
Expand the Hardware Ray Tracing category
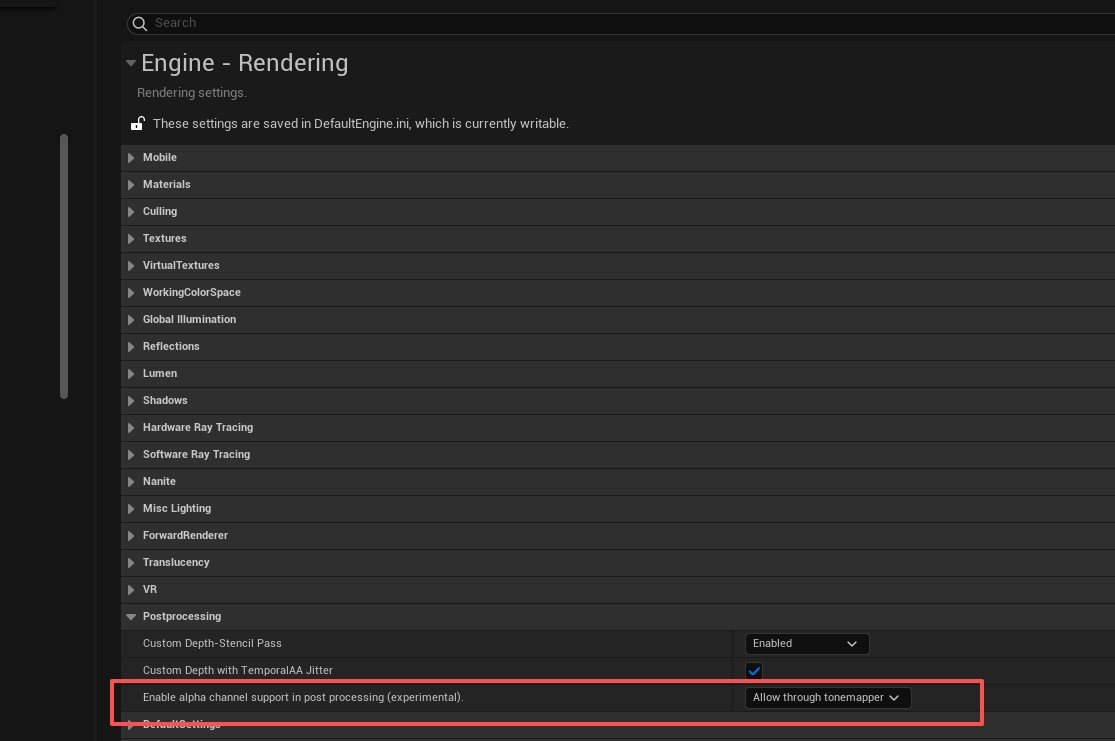pos(131,428)
